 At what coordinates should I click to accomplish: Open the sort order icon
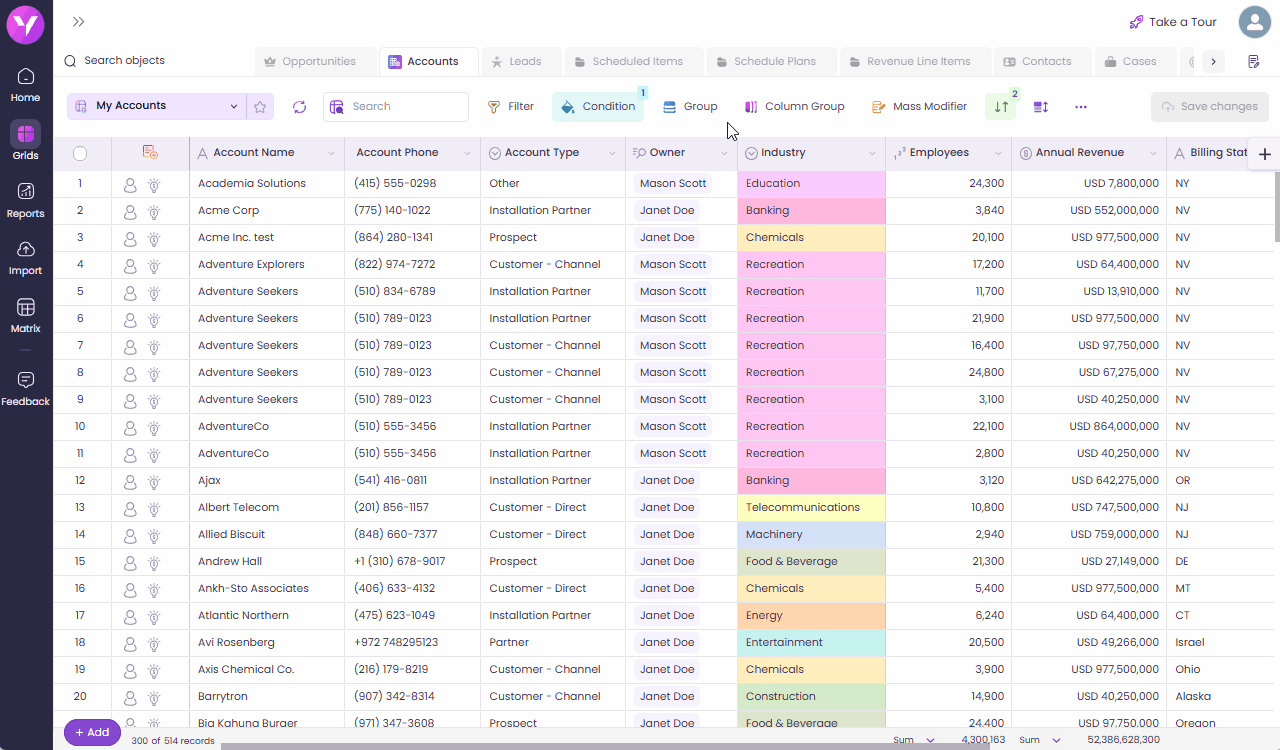1001,107
